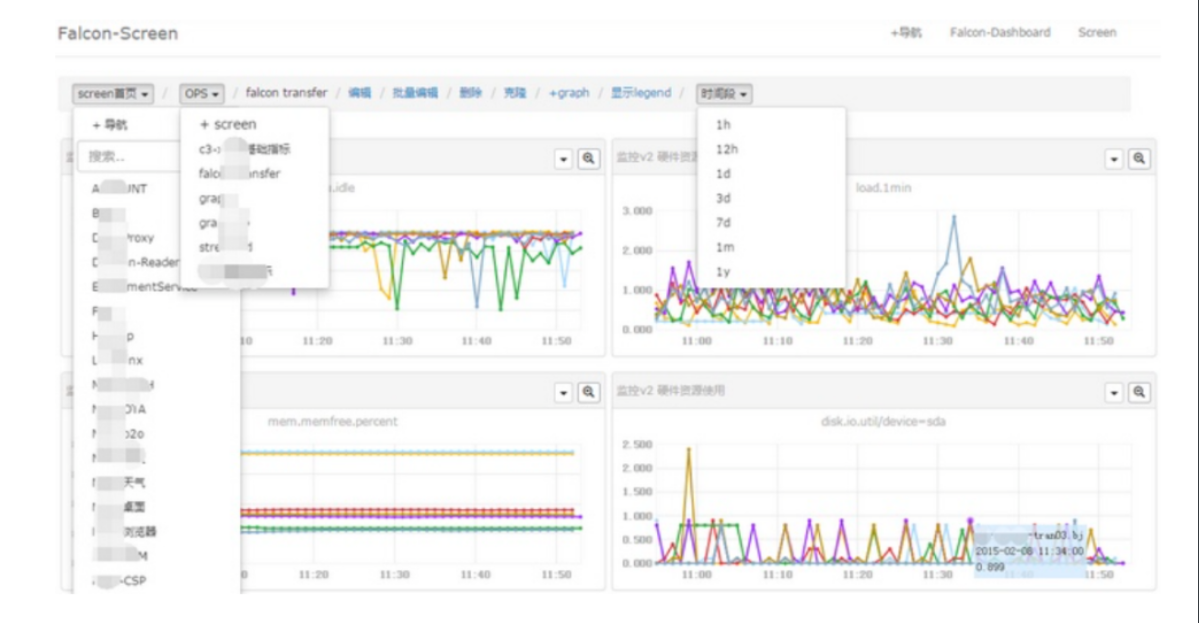The width and height of the screenshot is (1199, 623).
Task: Click the mem.memfree.percent chart title
Action: pyautogui.click(x=333, y=421)
